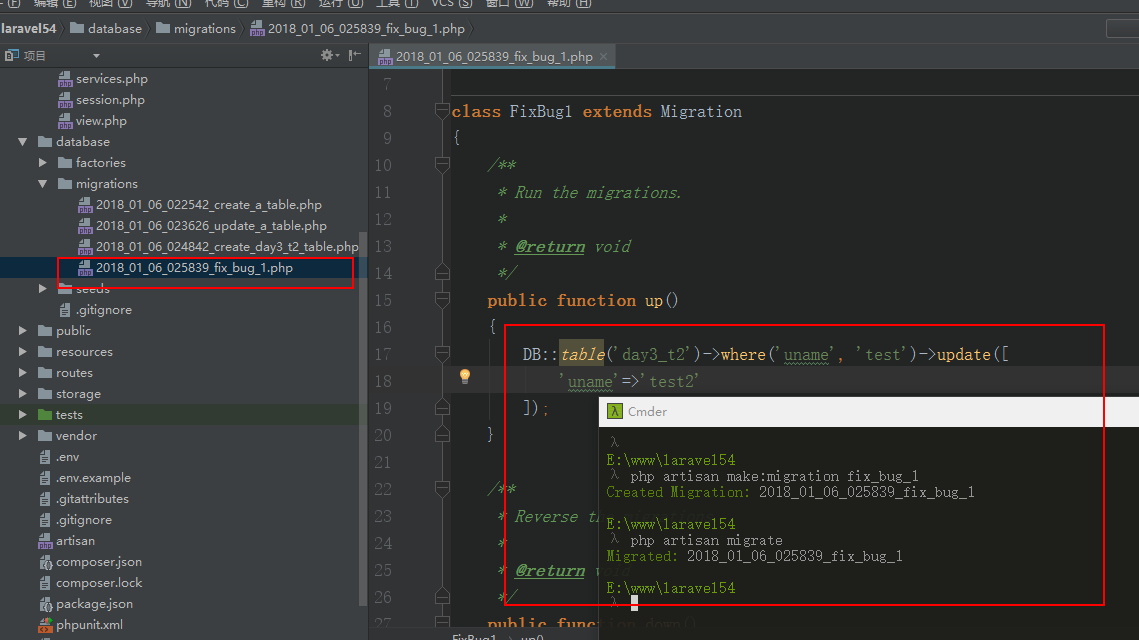This screenshot has width=1139, height=640.
Task: Collapse the database folder
Action: point(23,142)
